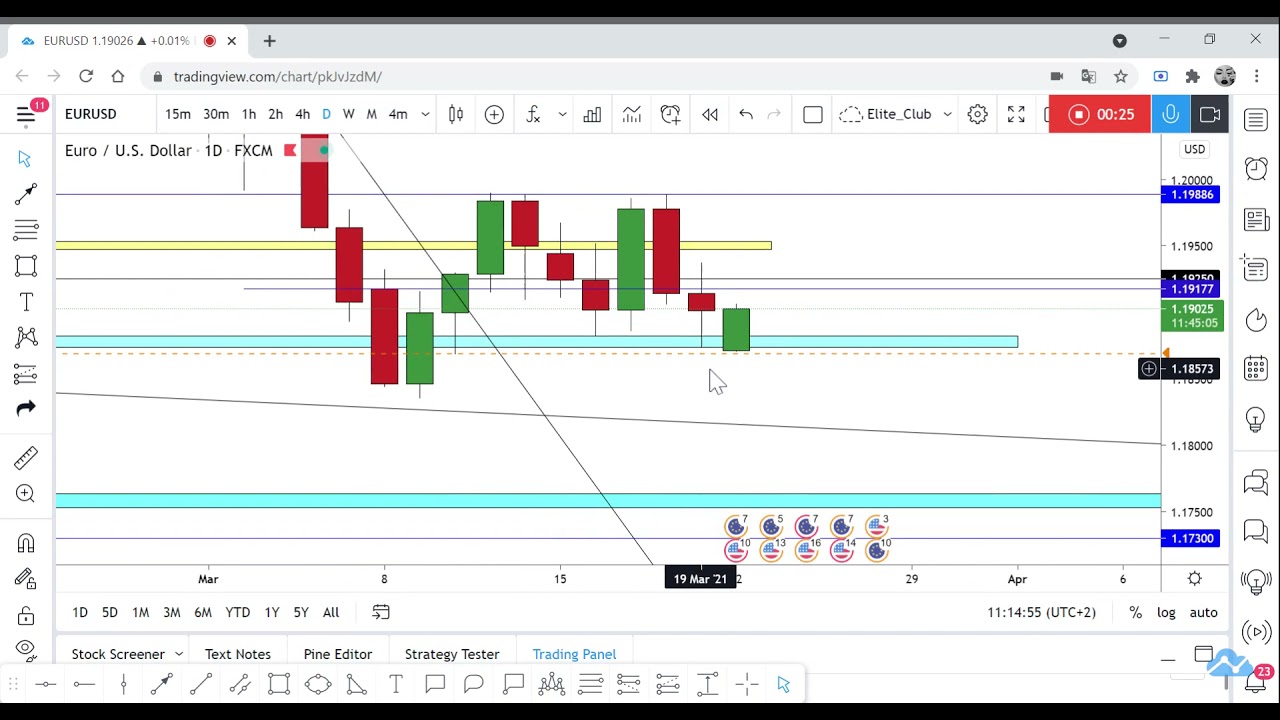Open the Strategy Tester tab
1280x720 pixels.
pos(452,654)
